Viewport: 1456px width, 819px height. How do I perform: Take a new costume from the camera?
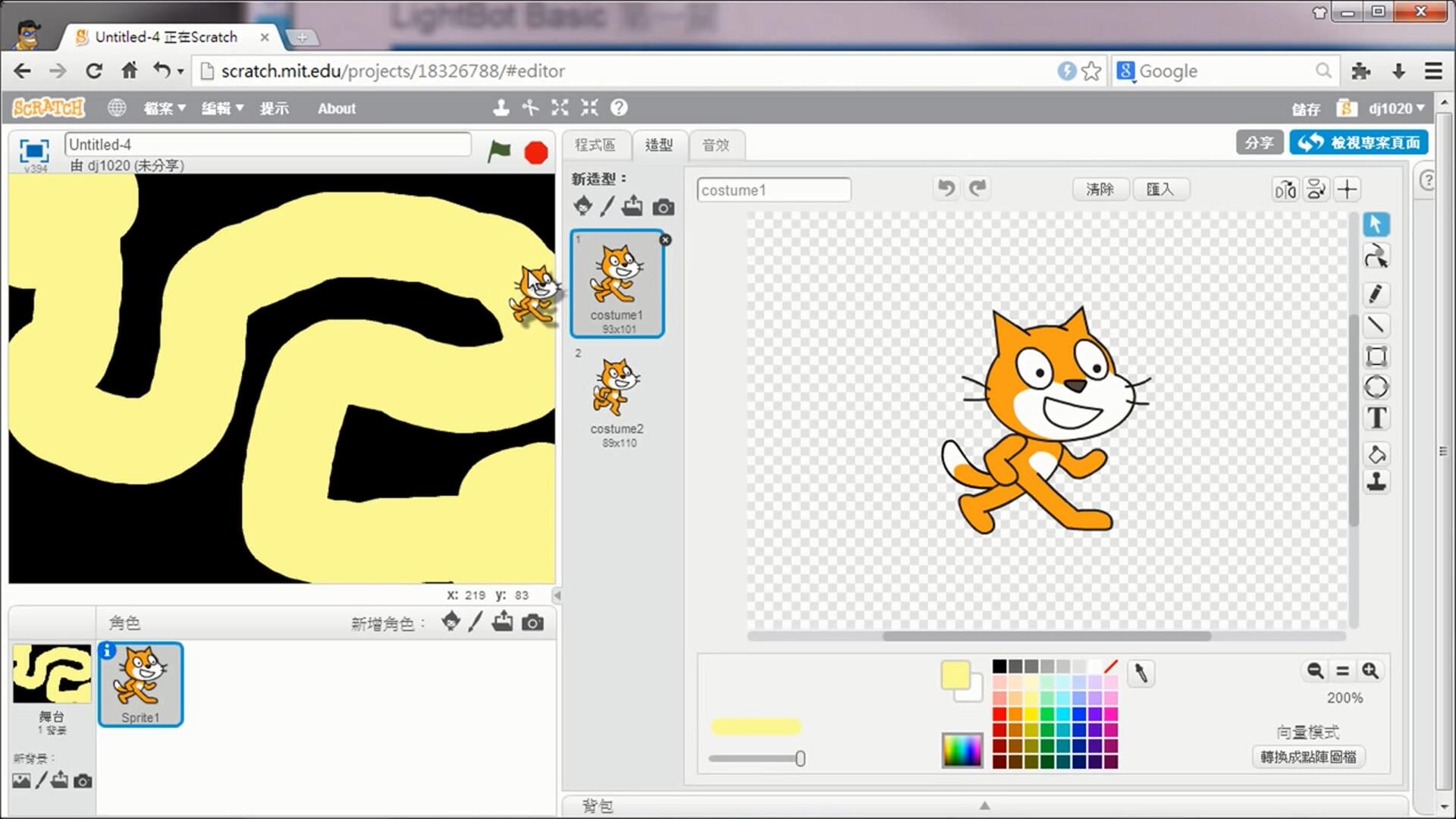coord(664,207)
